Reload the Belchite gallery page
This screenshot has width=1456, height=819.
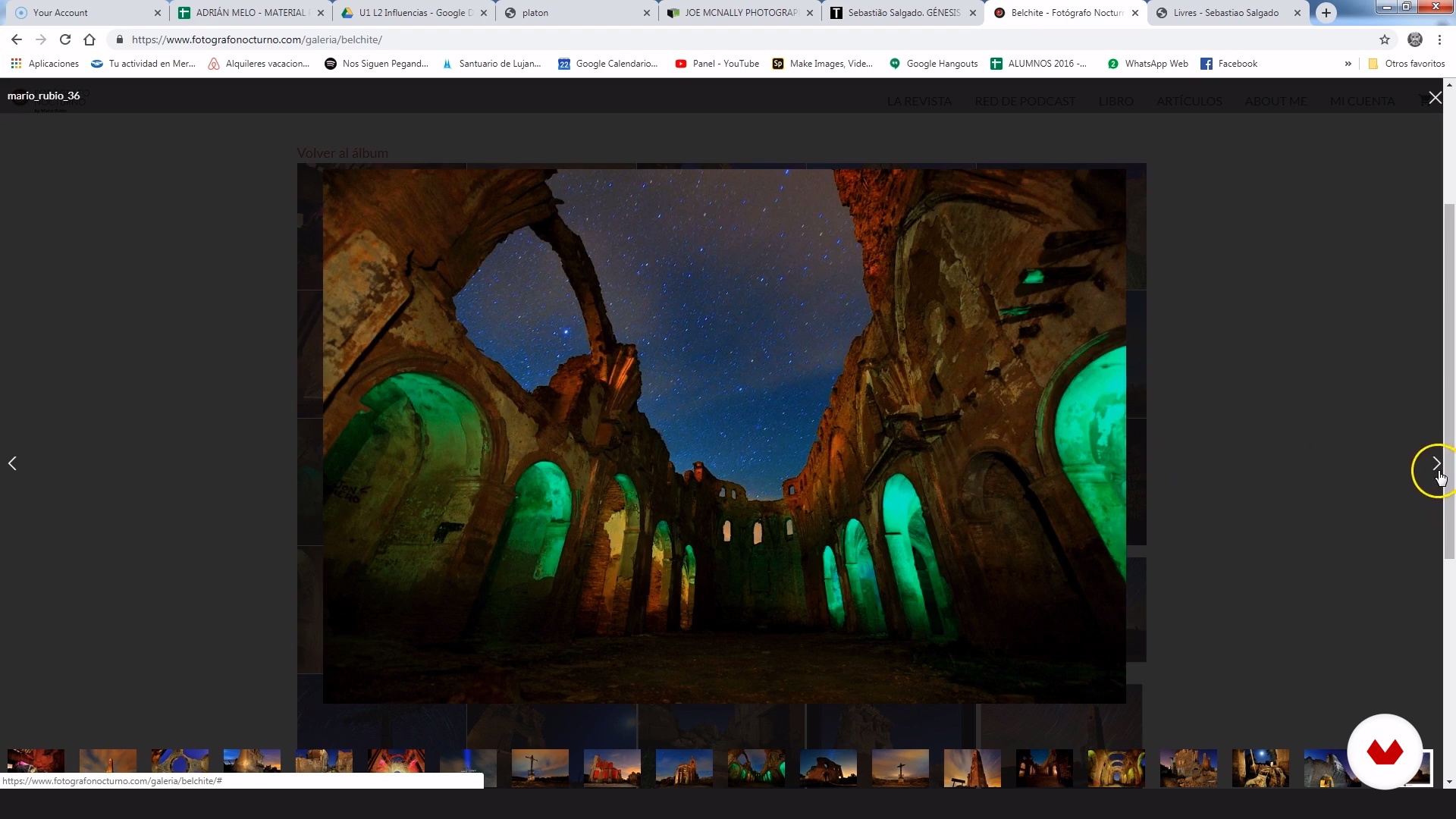point(65,39)
